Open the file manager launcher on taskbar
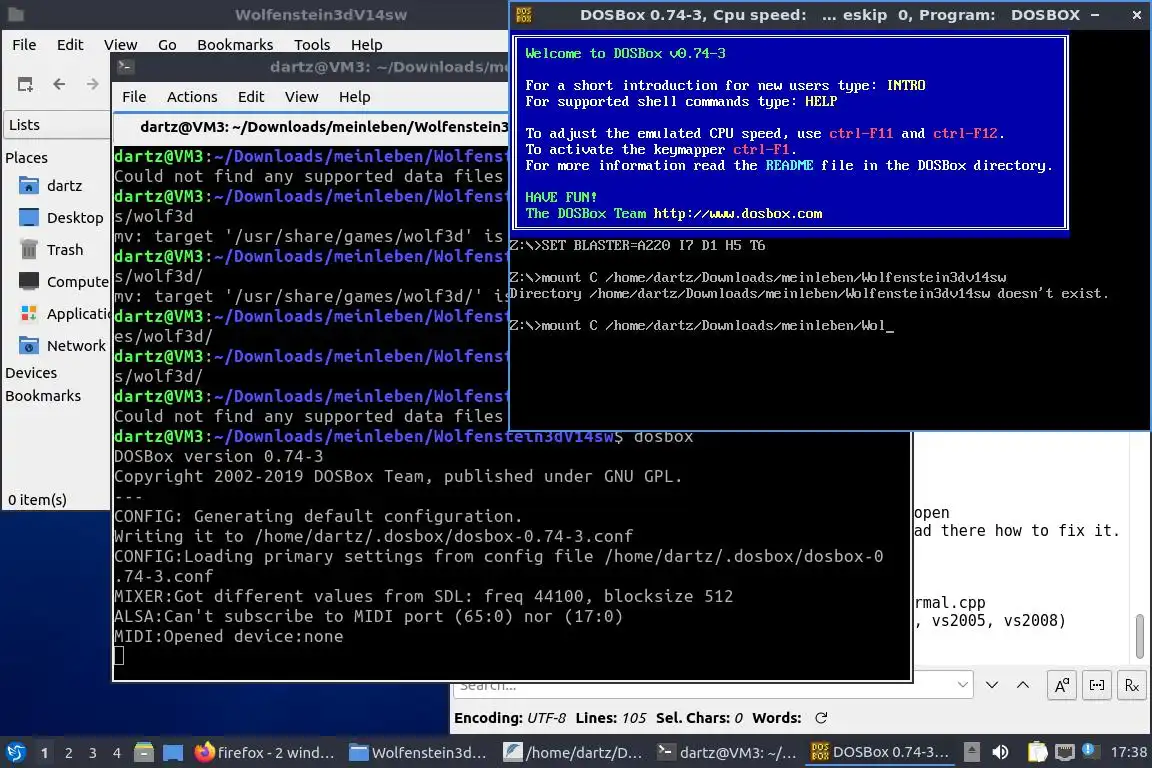Screen dimensions: 1152x768 tap(144, 753)
